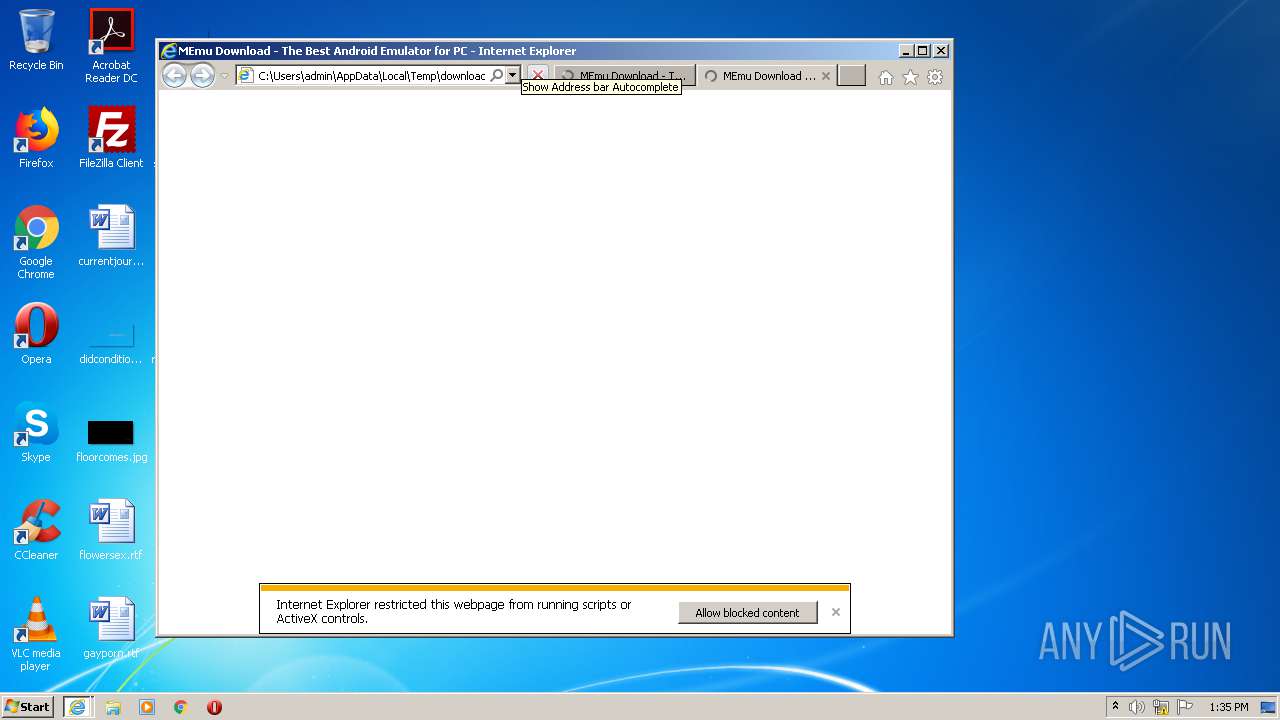The image size is (1280, 720).
Task: Click the search magnifier in address bar
Action: pos(496,75)
